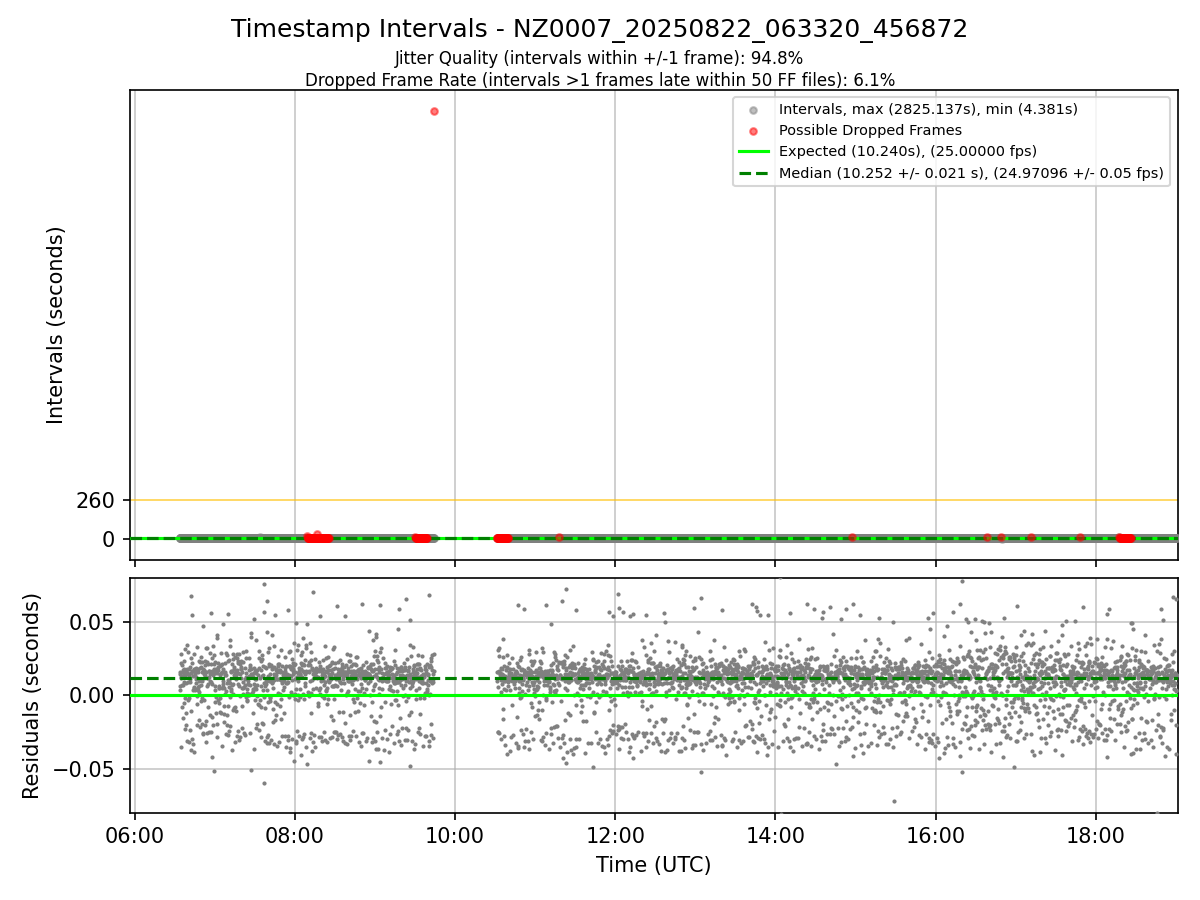The image size is (1200, 900).
Task: Click the outlier red point near top of plot
Action: point(434,111)
